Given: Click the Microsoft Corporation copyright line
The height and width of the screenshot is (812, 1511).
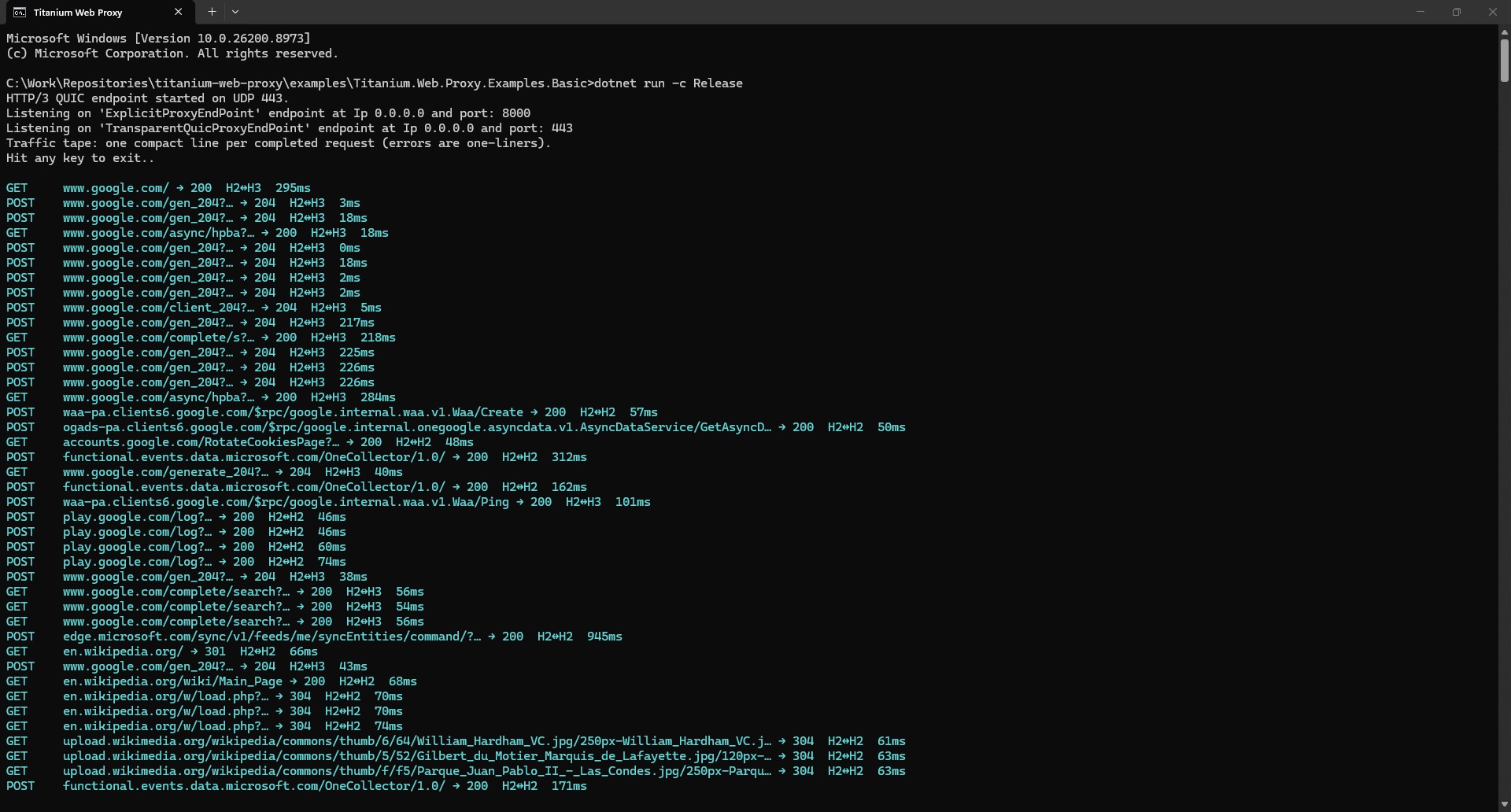Looking at the screenshot, I should (172, 54).
